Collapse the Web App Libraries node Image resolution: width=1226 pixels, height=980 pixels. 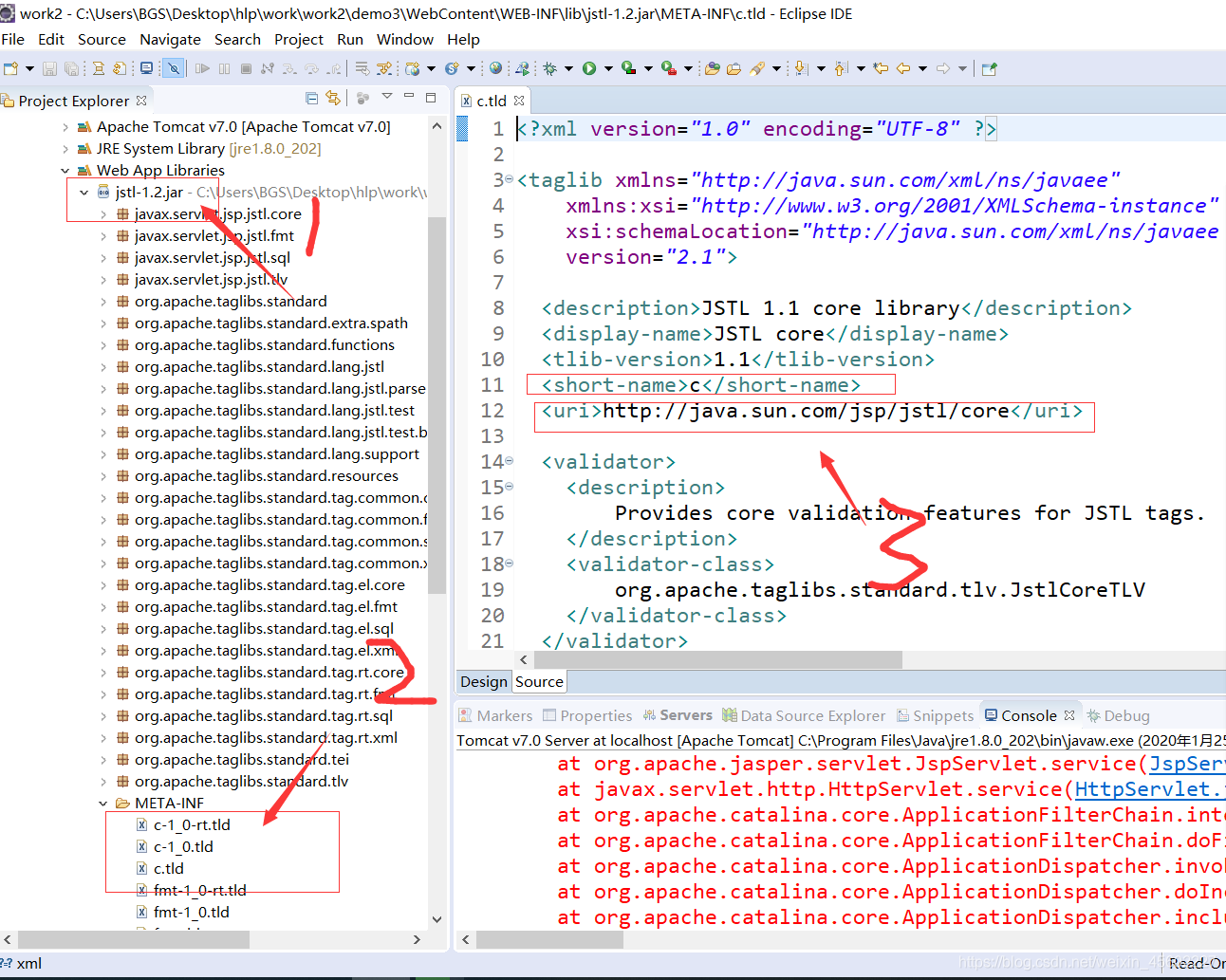click(65, 171)
